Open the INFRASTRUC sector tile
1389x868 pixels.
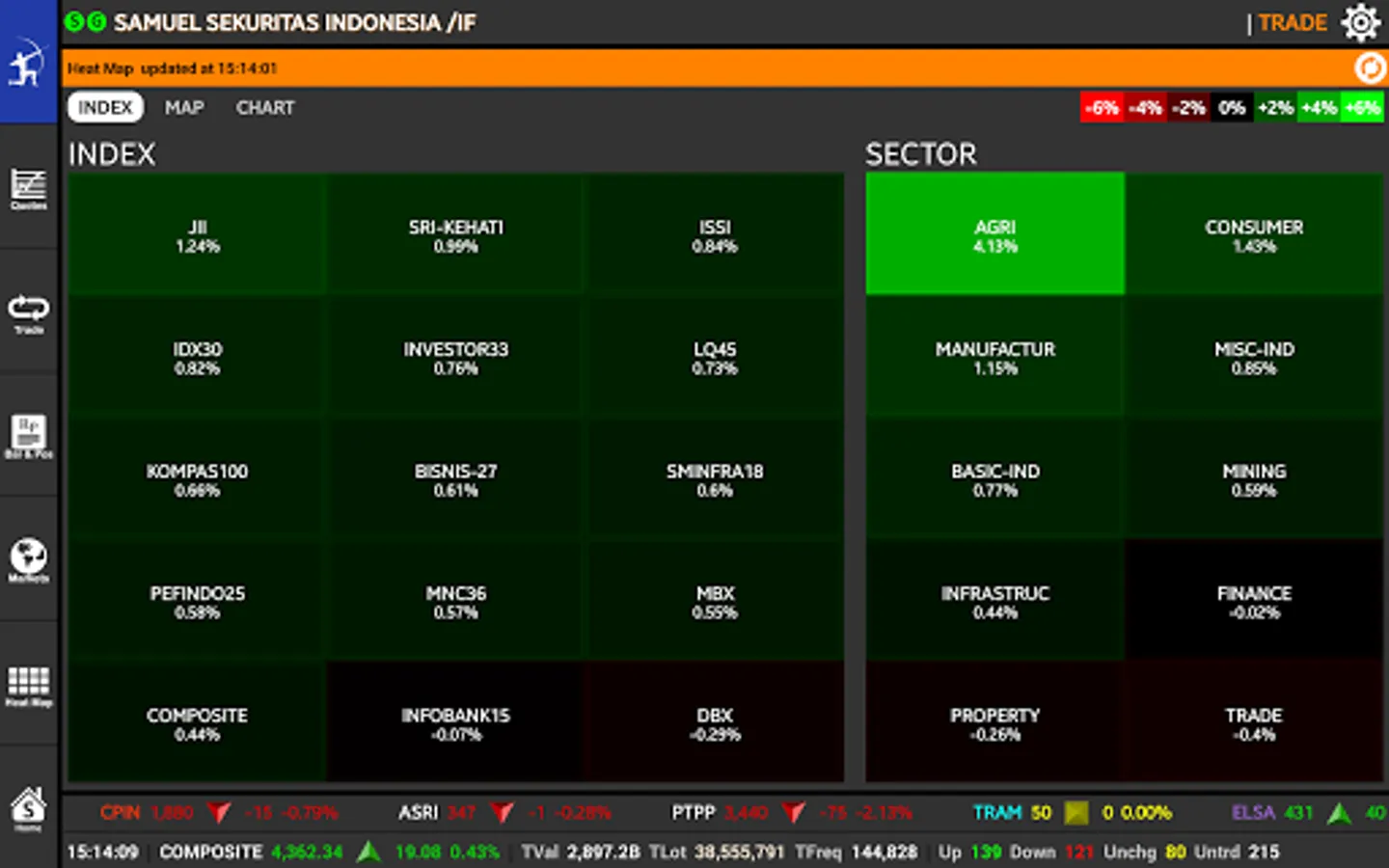[994, 600]
